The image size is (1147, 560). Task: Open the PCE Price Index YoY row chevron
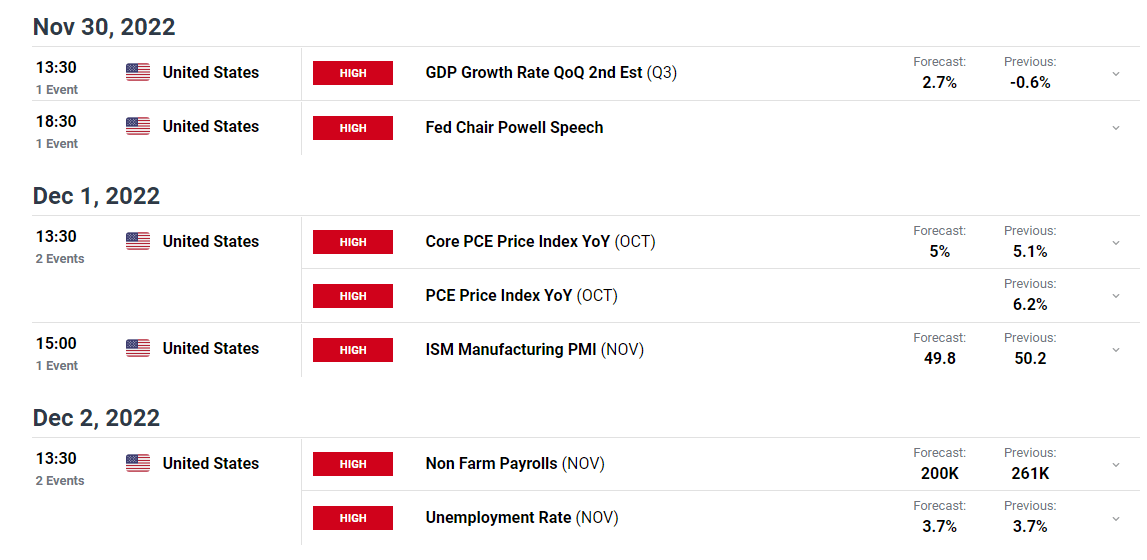tap(1116, 296)
